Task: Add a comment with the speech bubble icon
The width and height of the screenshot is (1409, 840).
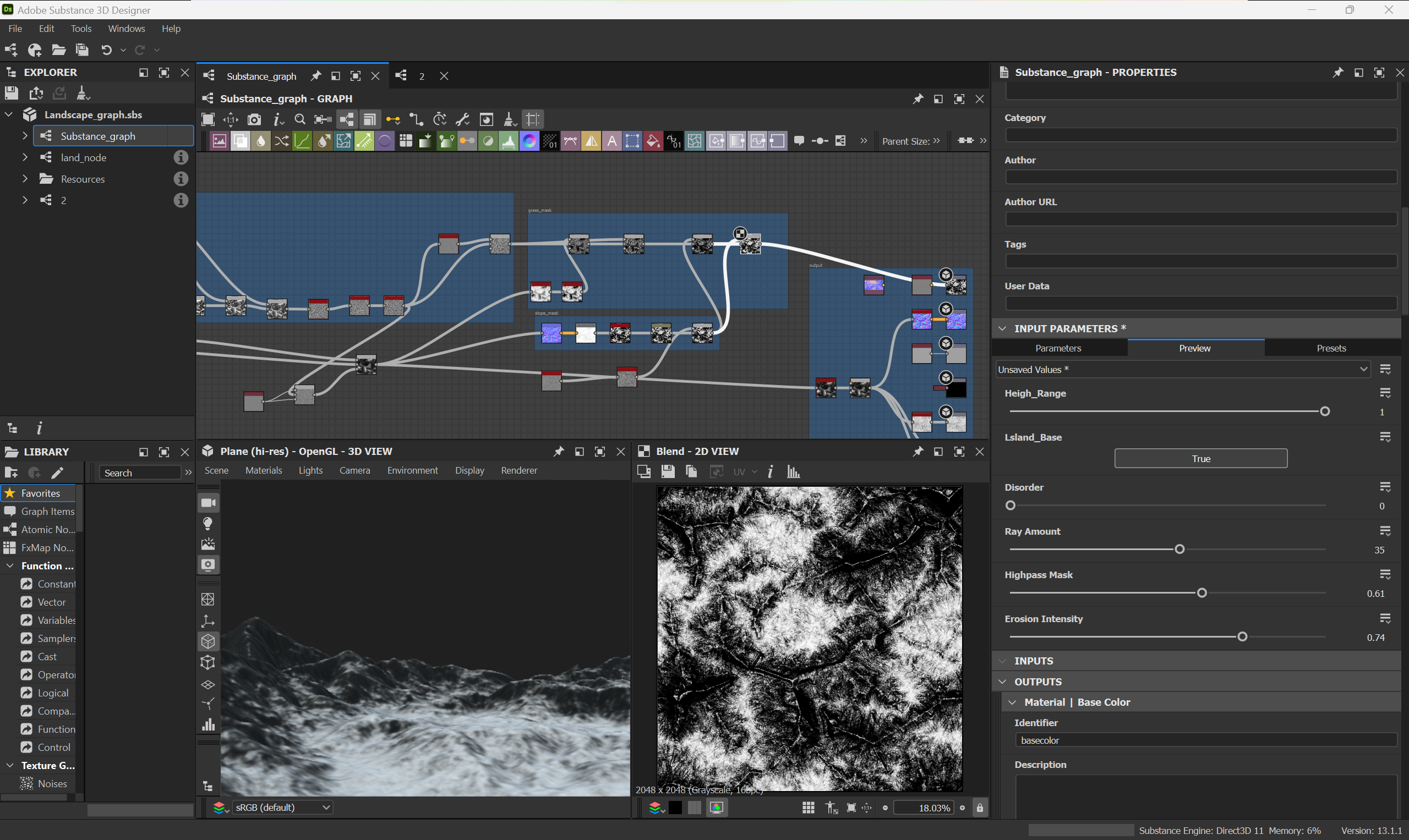Action: [799, 141]
